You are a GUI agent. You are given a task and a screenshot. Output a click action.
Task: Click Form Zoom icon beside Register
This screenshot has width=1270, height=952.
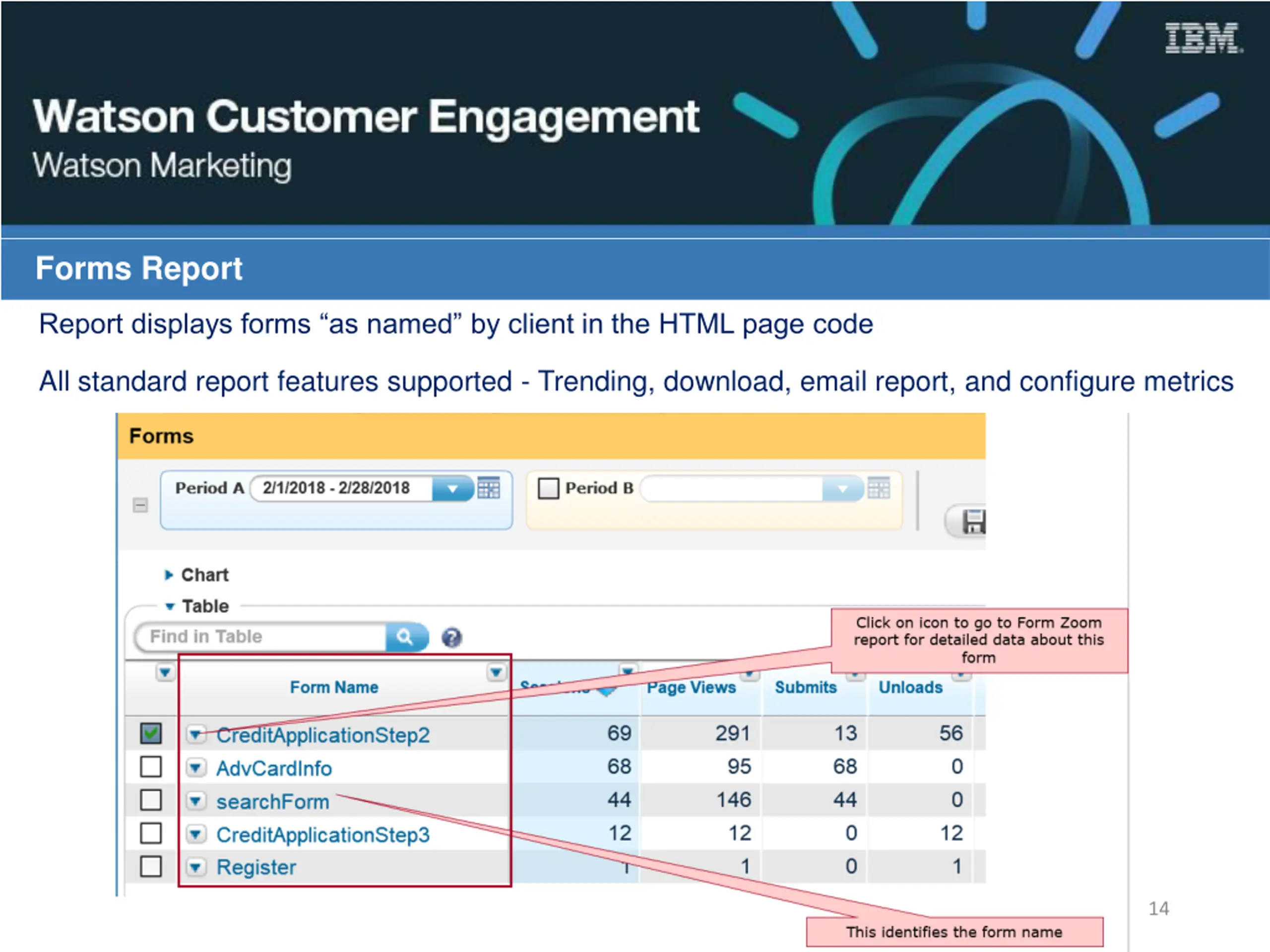tap(195, 867)
